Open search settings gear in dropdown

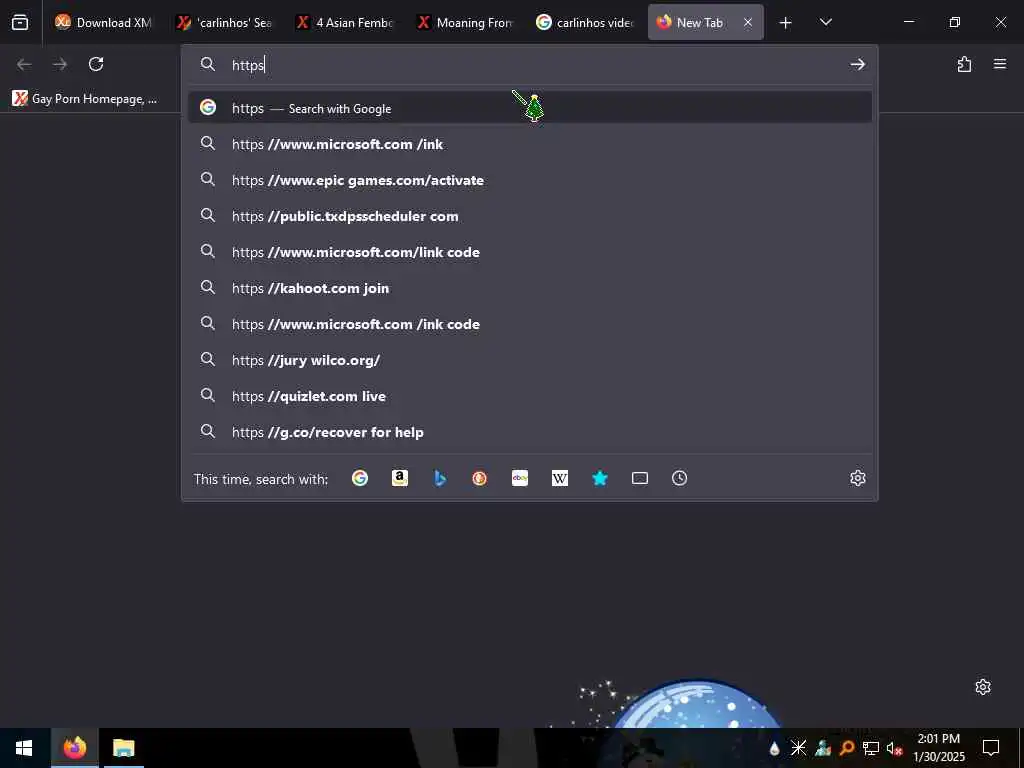click(x=857, y=478)
